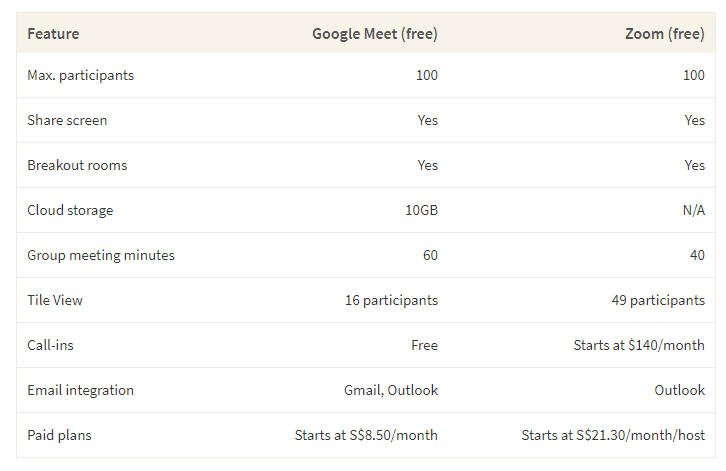The height and width of the screenshot is (471, 726).
Task: Click Starts at $140/month cell
Action: click(639, 345)
